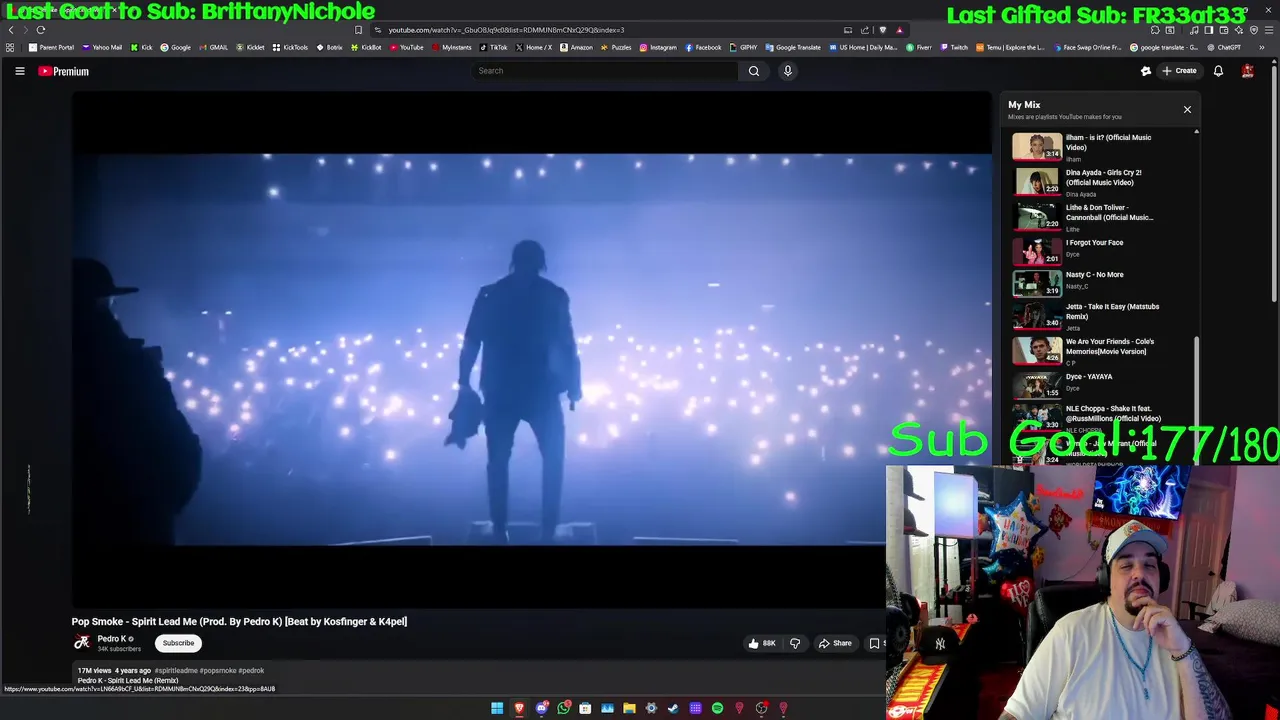
Task: Open the browser main menu icon
Action: coord(1268,30)
